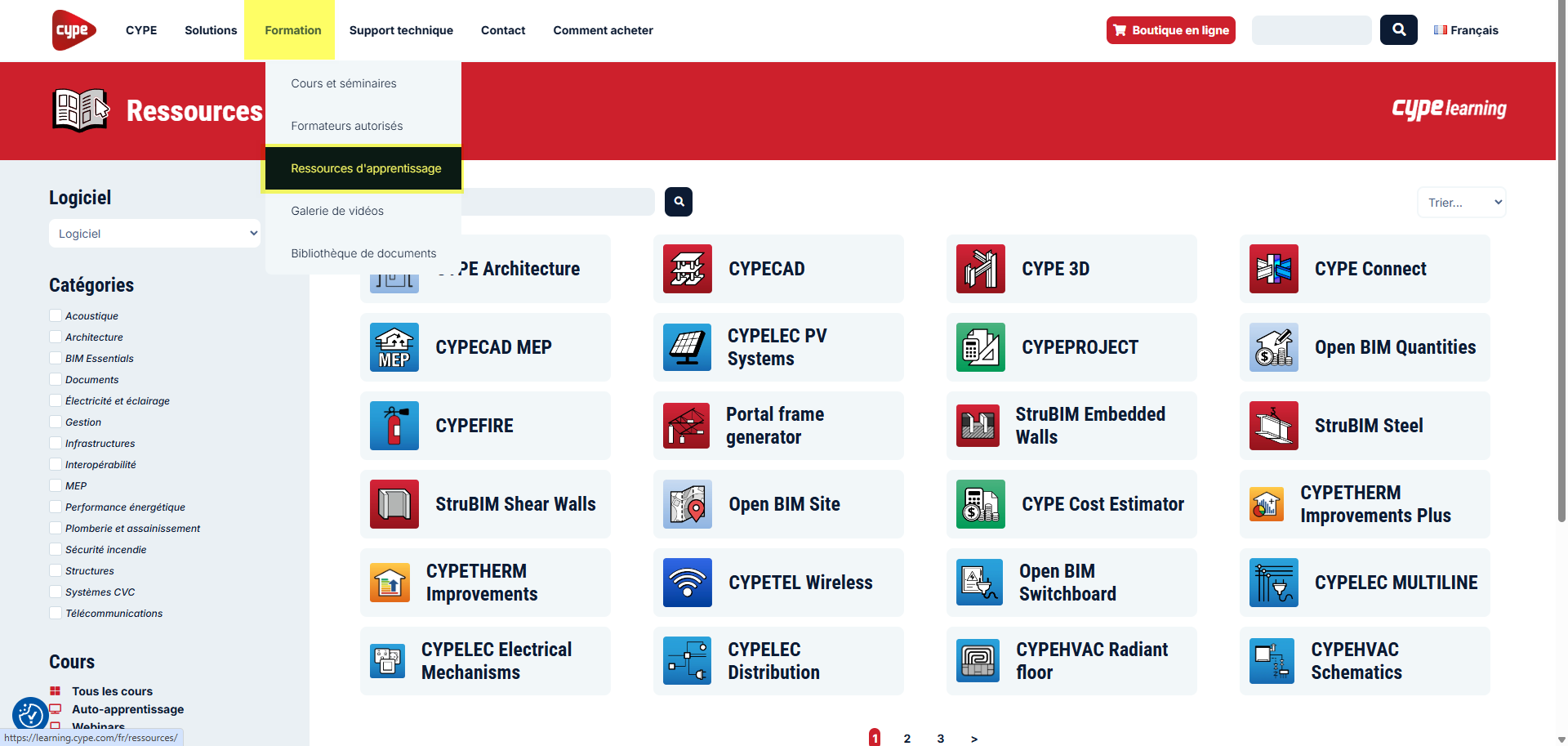Click the magnifier search icon in header
This screenshot has height=746, width=1568.
click(1398, 30)
